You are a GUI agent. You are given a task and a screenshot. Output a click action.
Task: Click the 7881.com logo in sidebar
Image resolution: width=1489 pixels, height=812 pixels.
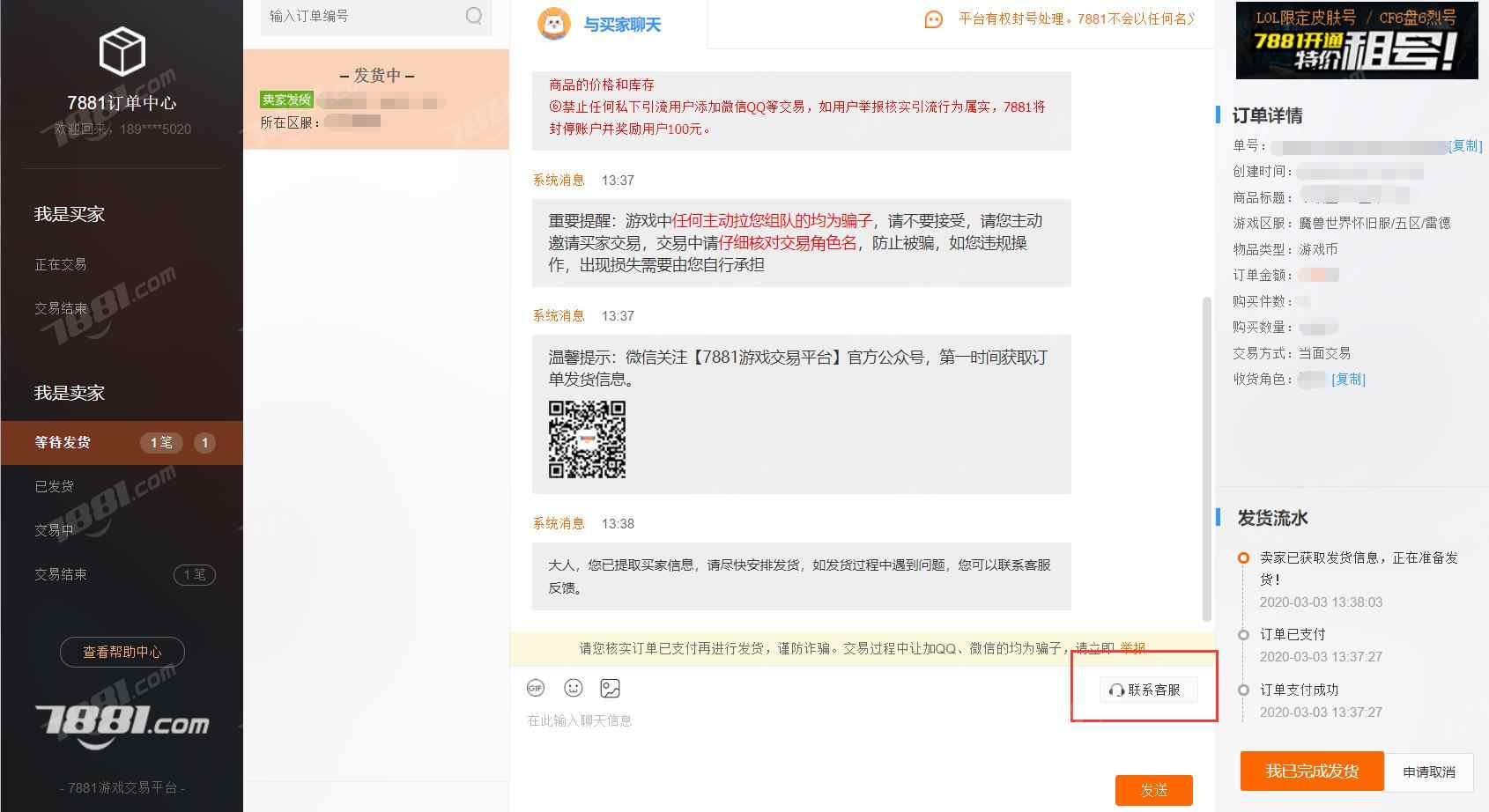tap(122, 725)
